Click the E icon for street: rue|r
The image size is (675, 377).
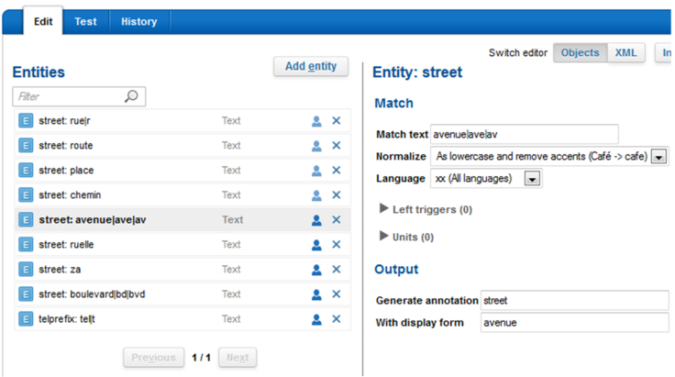click(x=26, y=121)
